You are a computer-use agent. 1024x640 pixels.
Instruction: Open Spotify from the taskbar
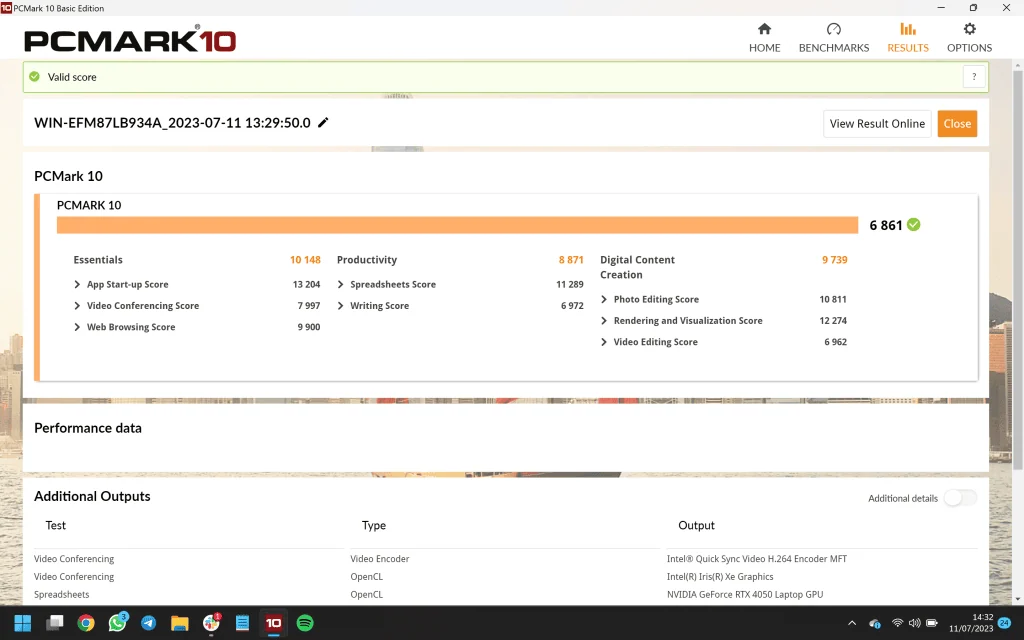pos(304,622)
